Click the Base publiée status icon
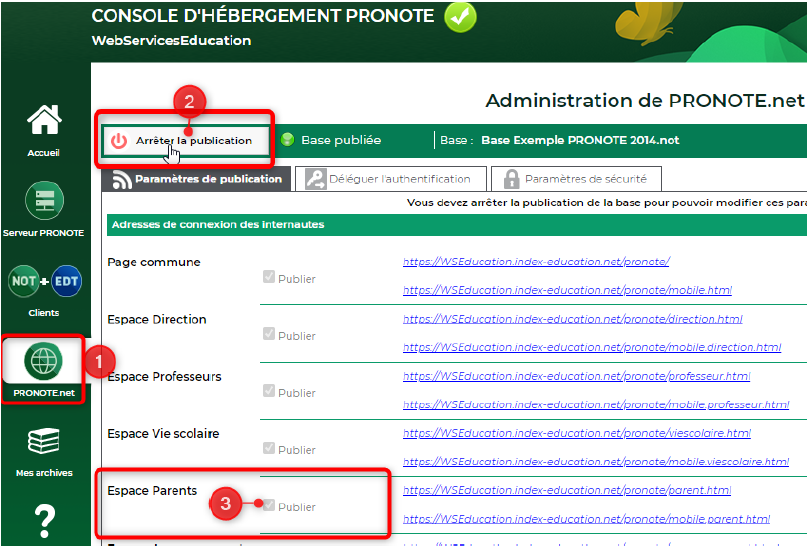This screenshot has height=547, width=810. (x=288, y=140)
